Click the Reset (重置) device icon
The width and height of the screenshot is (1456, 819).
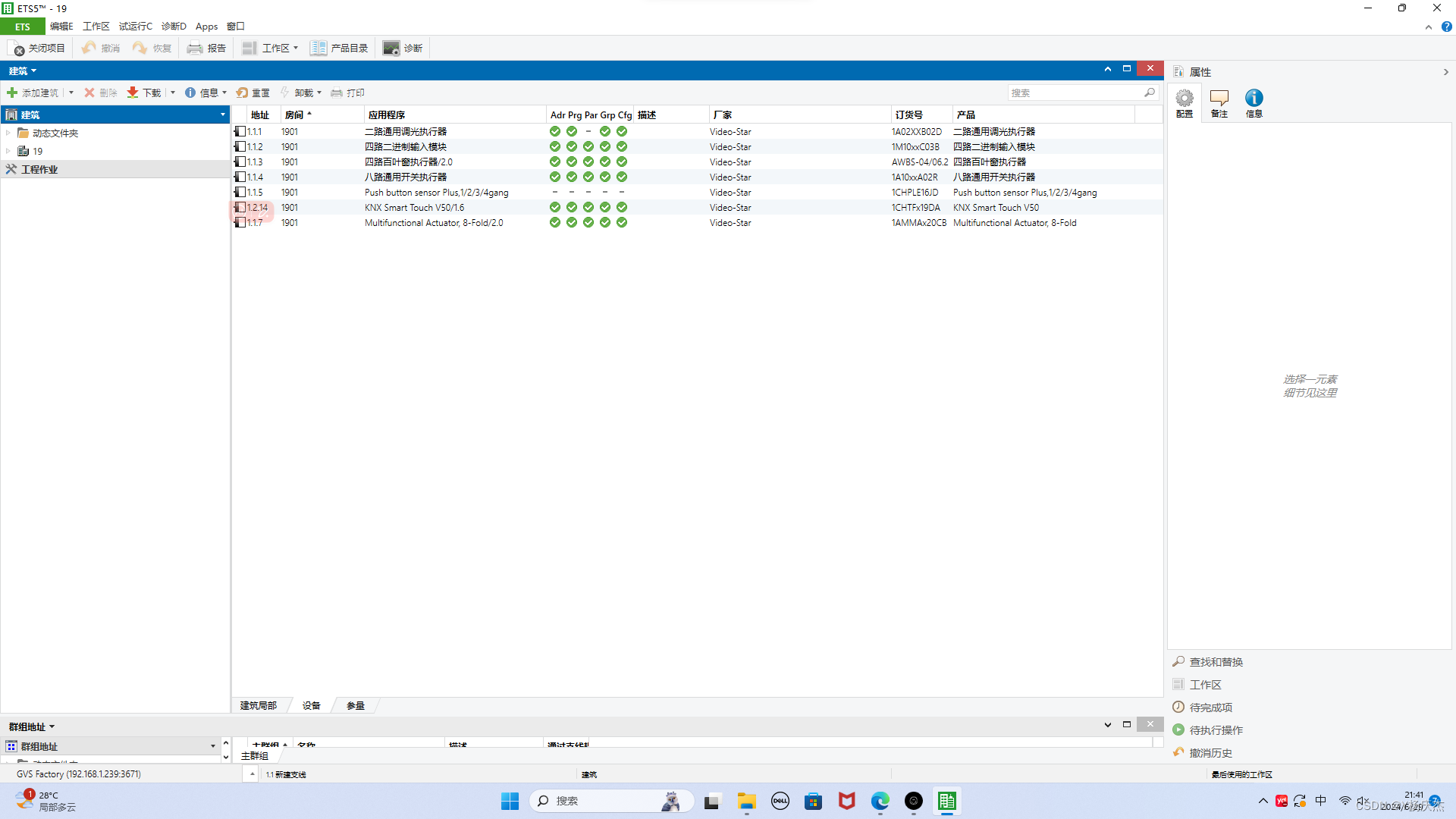tap(243, 93)
